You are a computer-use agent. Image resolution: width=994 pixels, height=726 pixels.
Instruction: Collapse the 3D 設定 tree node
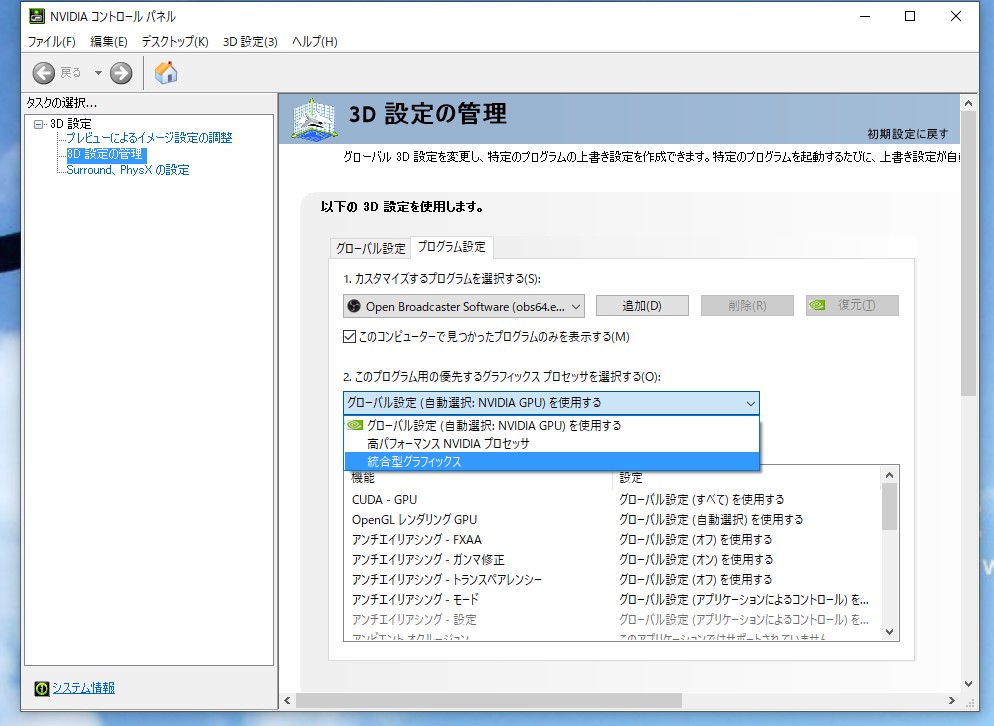(39, 124)
